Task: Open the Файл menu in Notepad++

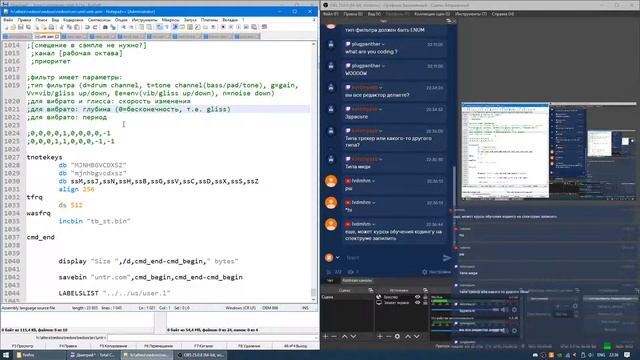Action: pyautogui.click(x=8, y=20)
